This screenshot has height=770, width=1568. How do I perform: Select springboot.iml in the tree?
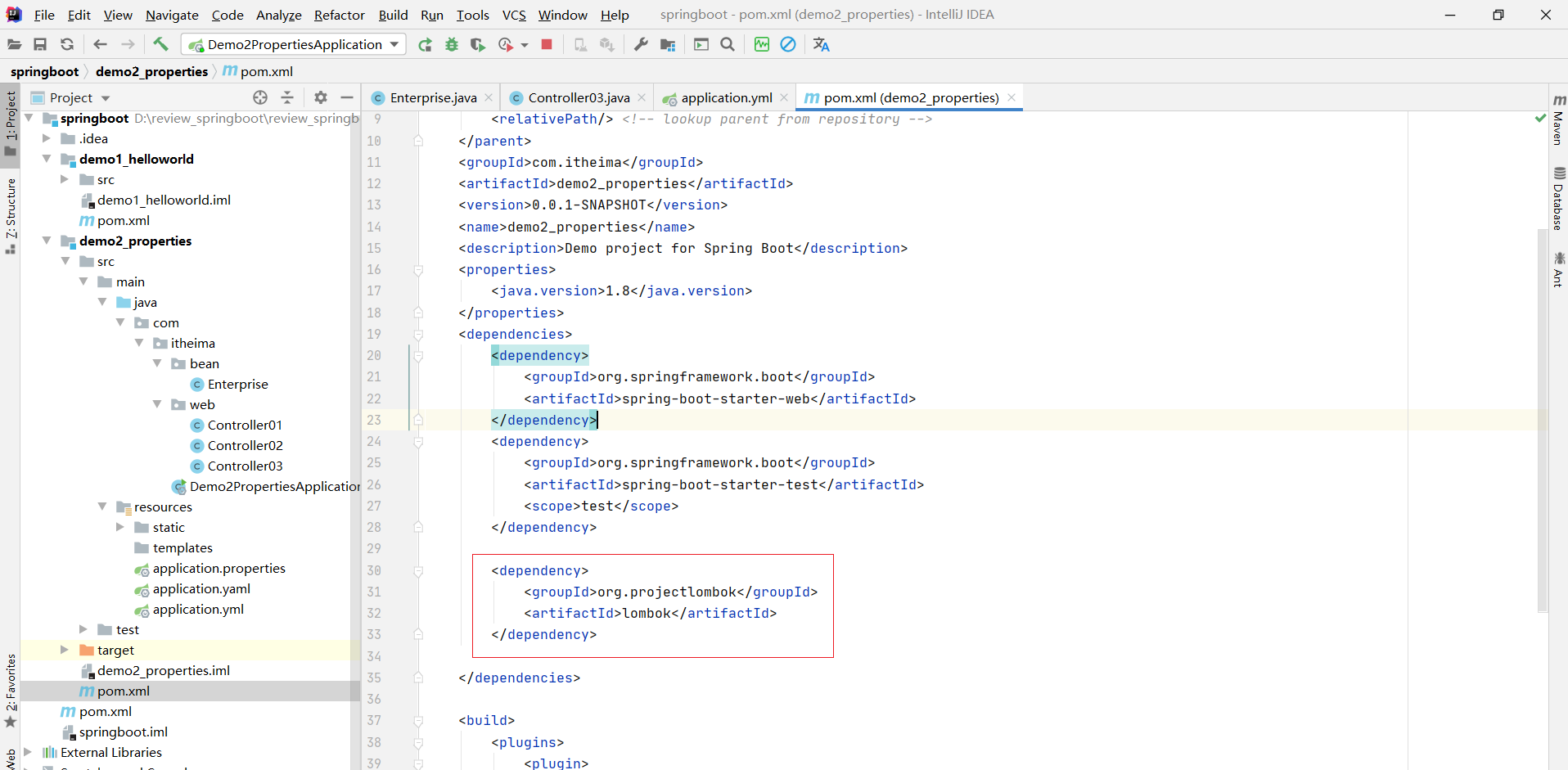click(123, 732)
